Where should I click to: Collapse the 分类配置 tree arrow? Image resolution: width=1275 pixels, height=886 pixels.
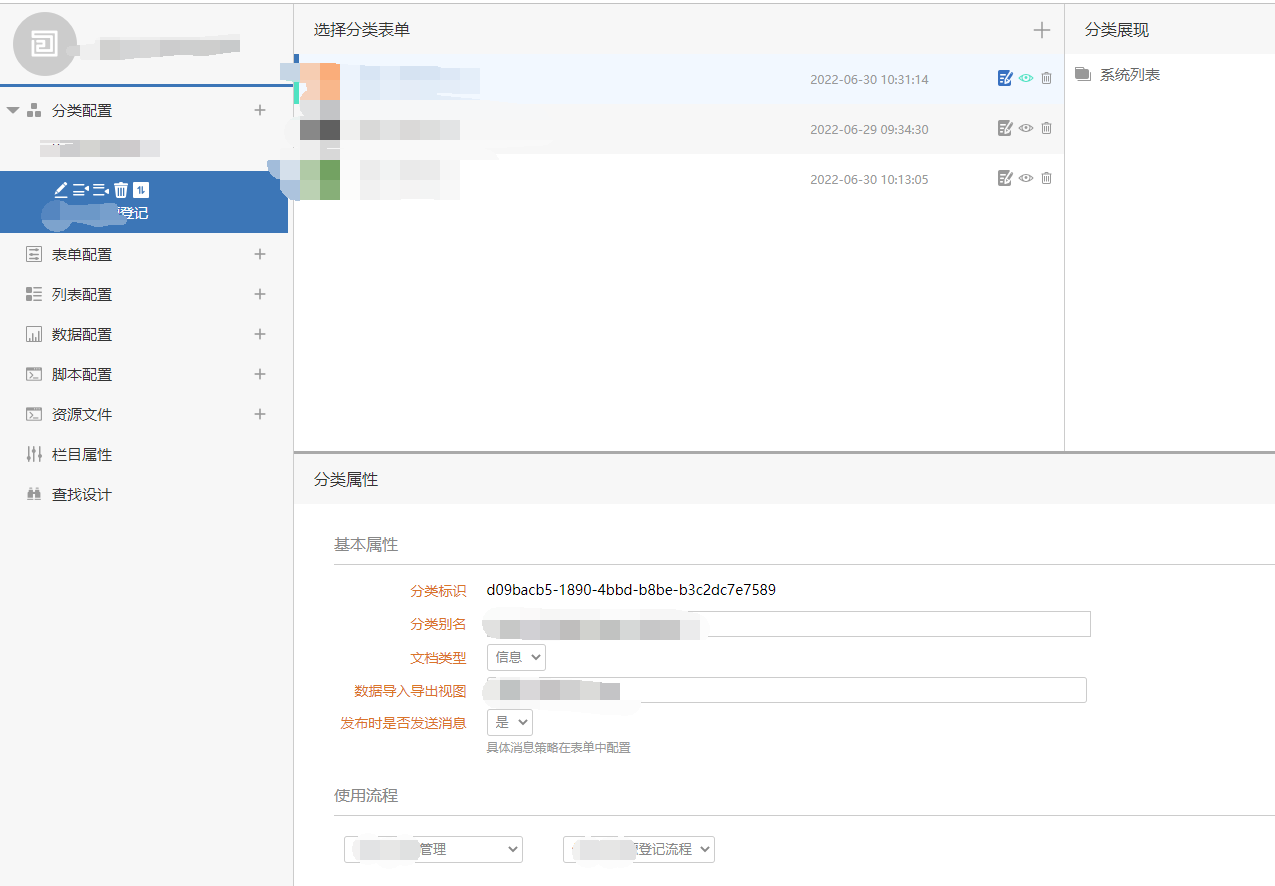(13, 110)
